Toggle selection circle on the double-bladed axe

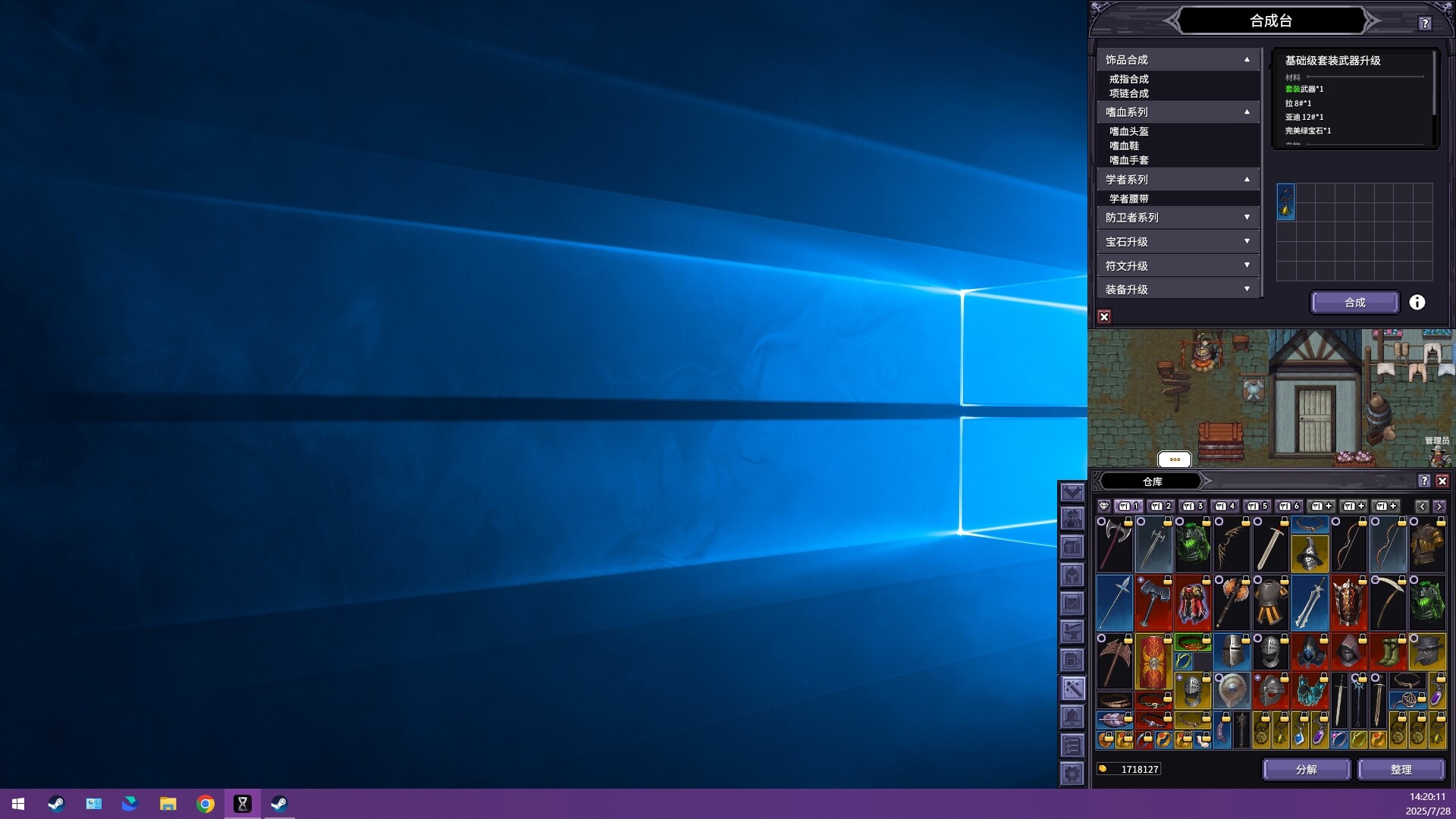coord(1102,522)
